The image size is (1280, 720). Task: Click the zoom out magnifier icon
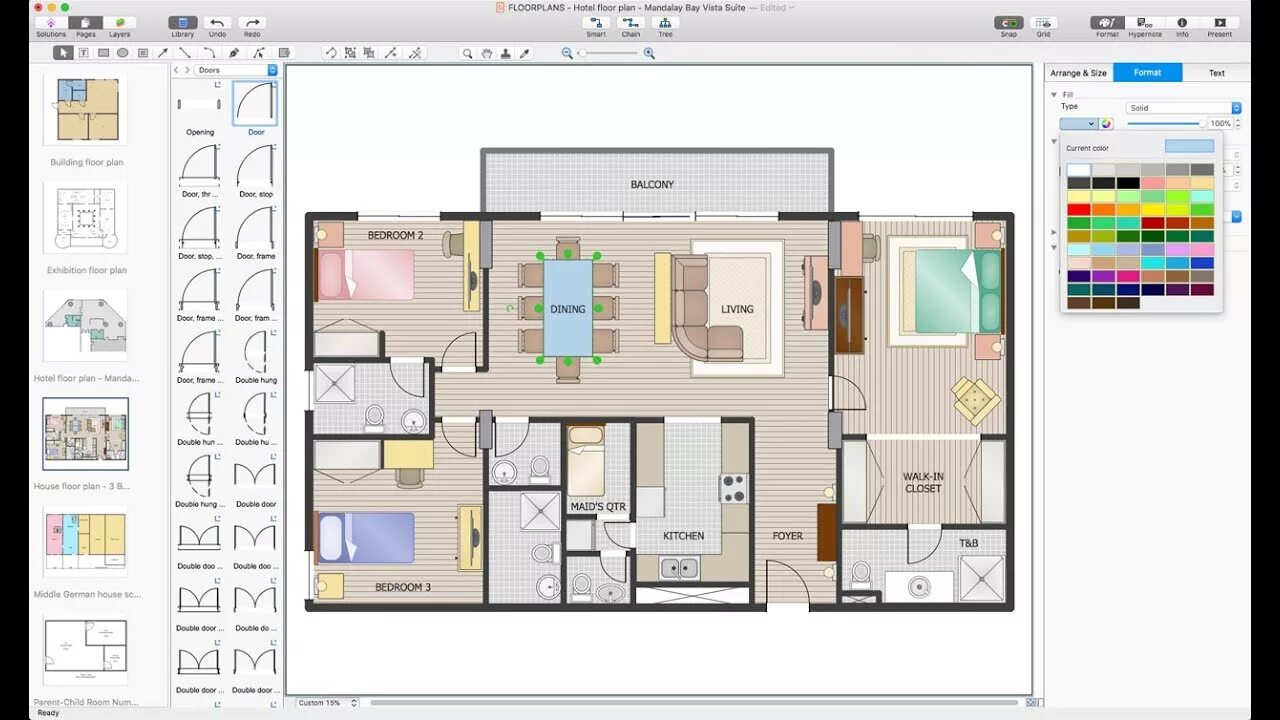[567, 53]
